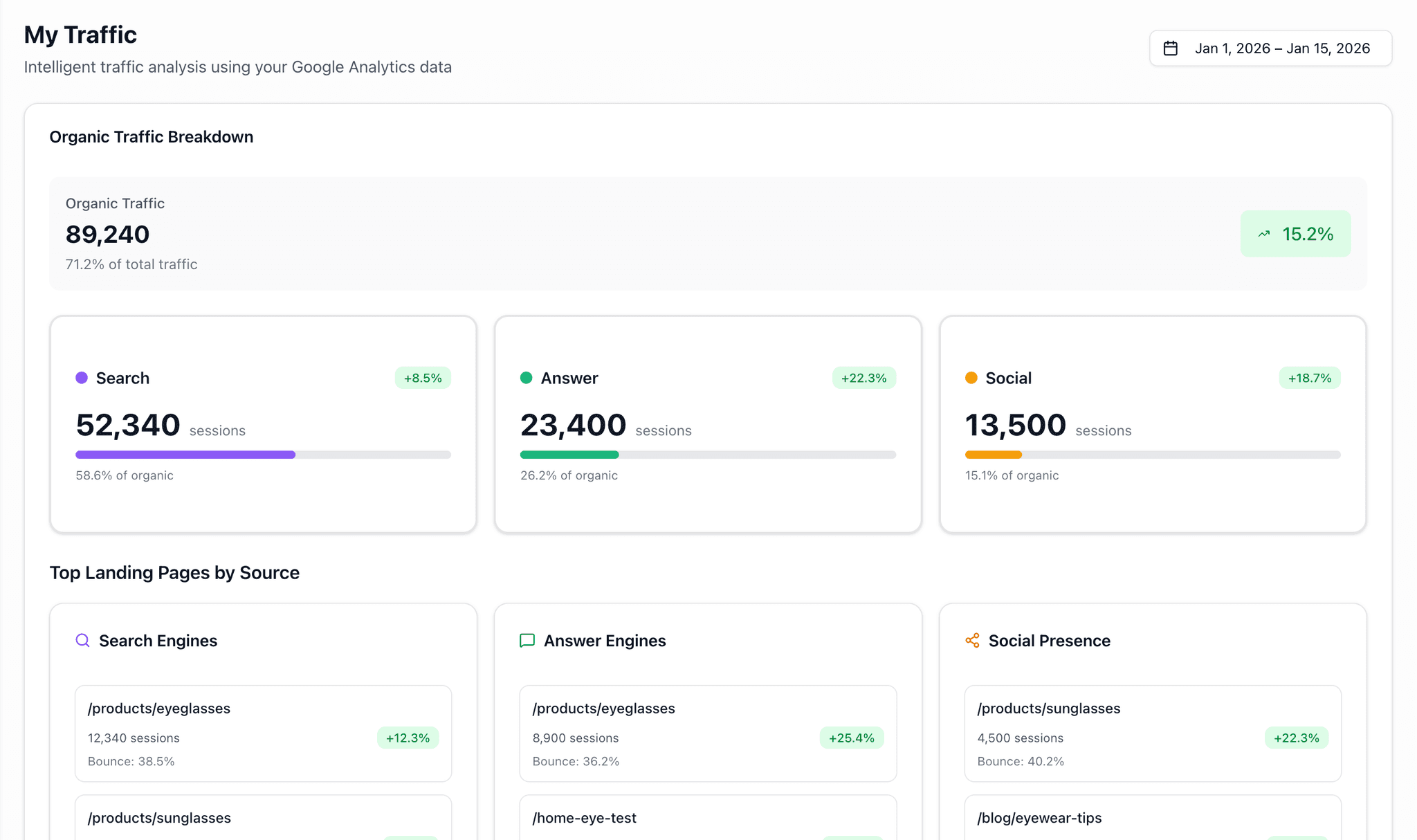Click the +22.3% badge on Answer card
This screenshot has height=840, width=1417.
(x=863, y=378)
